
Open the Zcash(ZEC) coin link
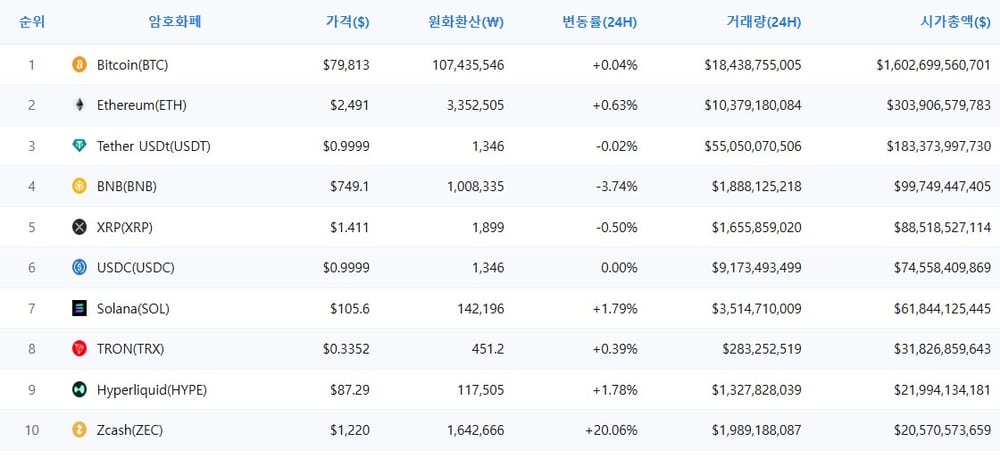pyautogui.click(x=130, y=430)
